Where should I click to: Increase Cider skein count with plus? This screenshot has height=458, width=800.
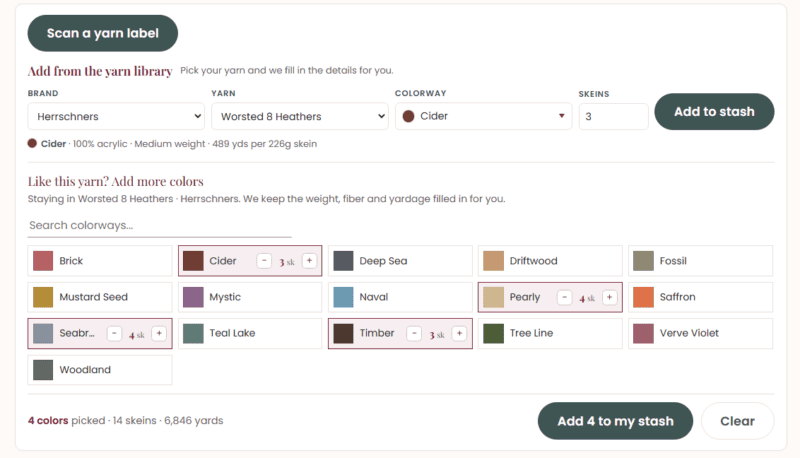[309, 261]
